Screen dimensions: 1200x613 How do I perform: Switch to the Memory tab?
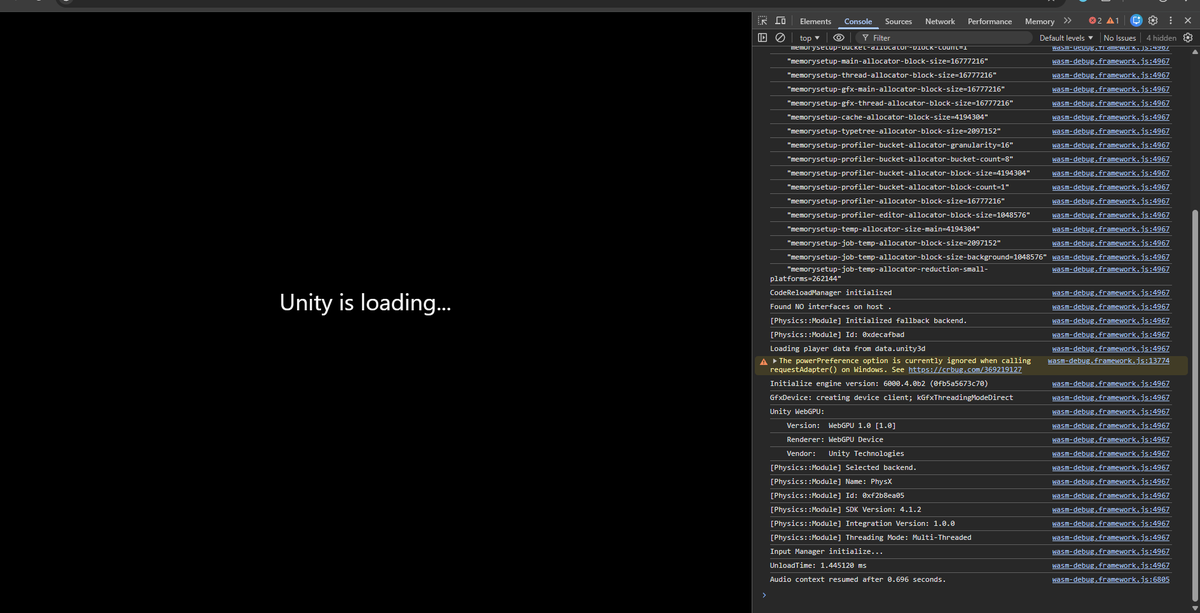1039,21
